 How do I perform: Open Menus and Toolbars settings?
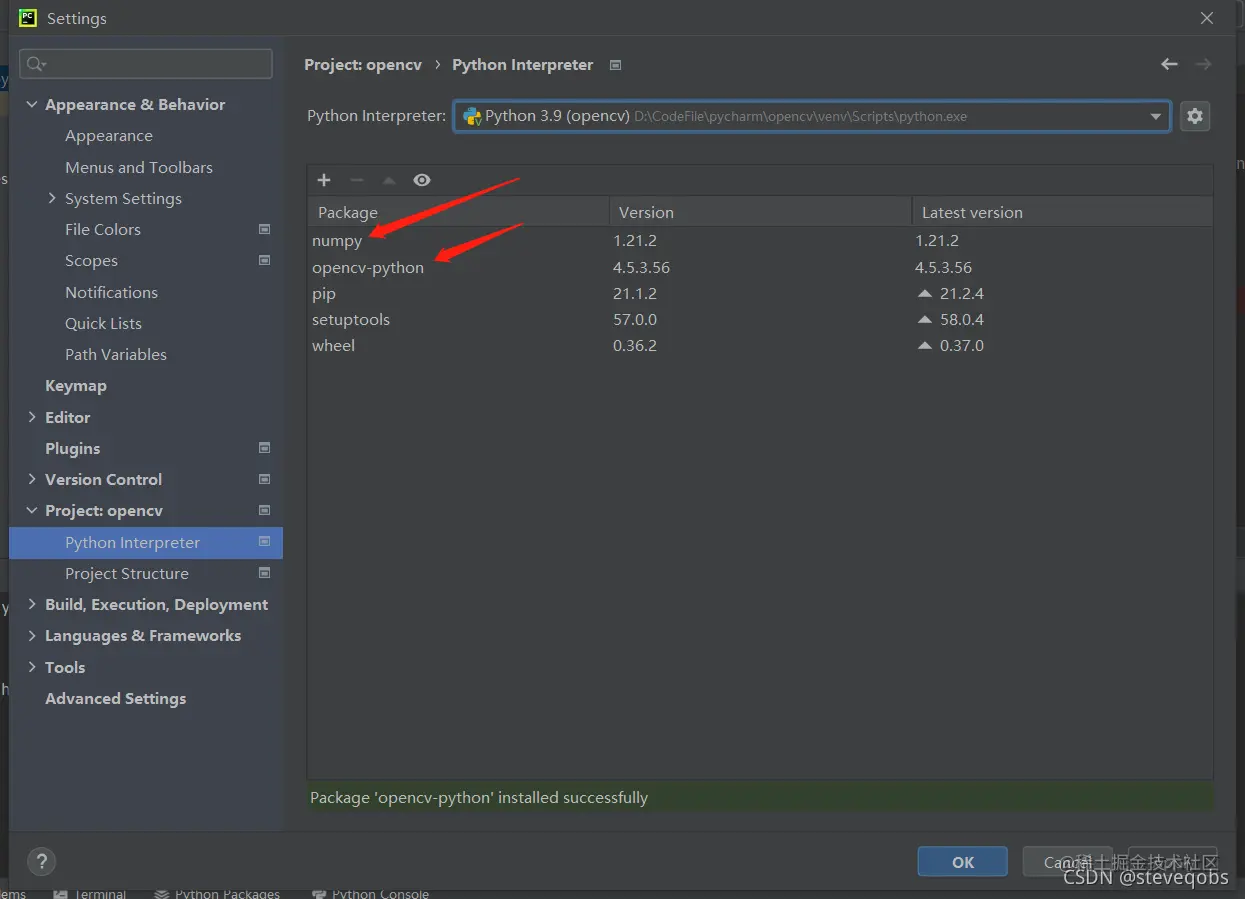[139, 167]
